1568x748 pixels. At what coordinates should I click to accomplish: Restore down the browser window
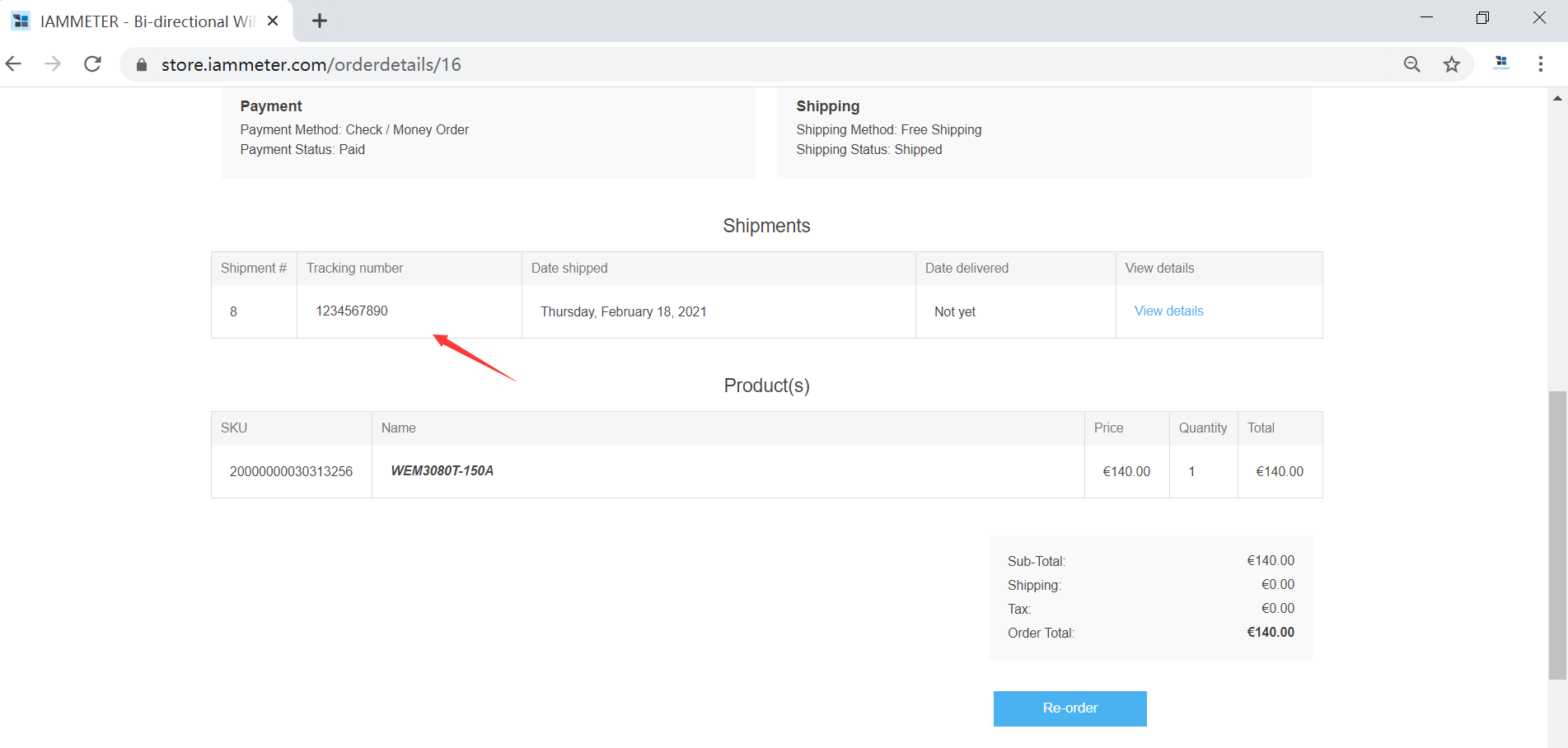pos(1482,18)
